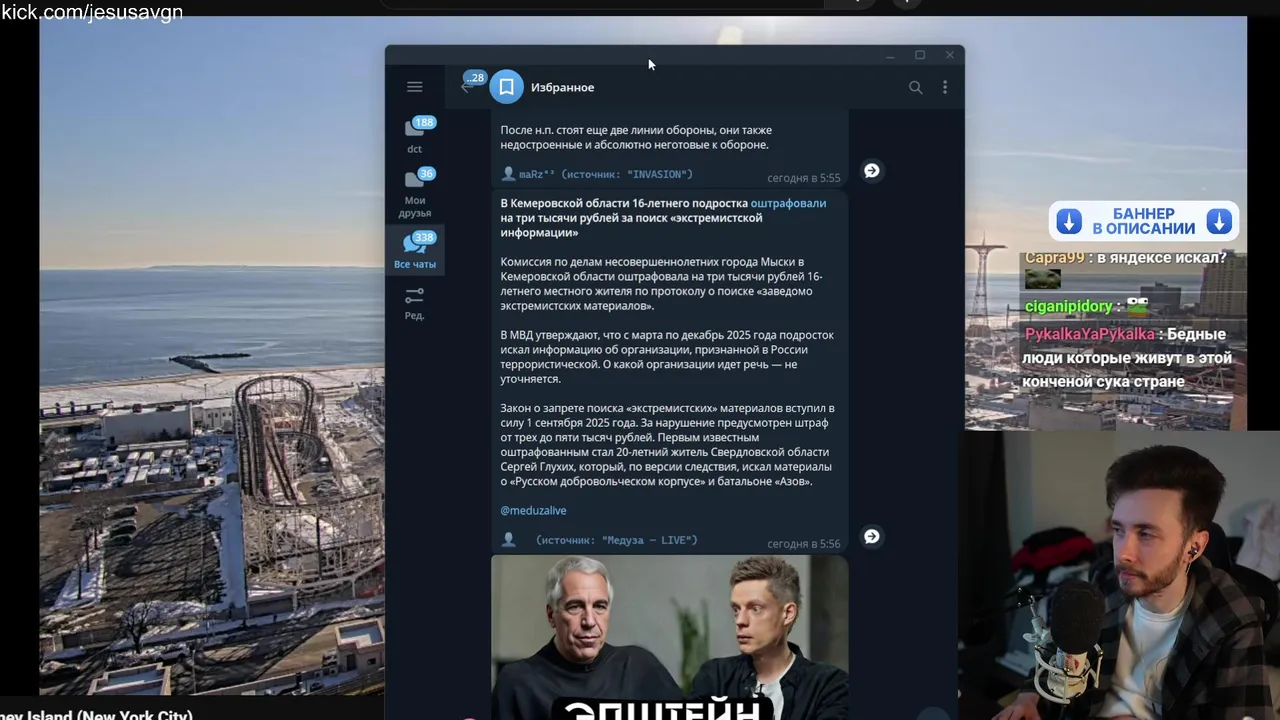Viewport: 1280px width, 720px height.
Task: Forward the INVASION source message via its arrow
Action: click(x=872, y=171)
